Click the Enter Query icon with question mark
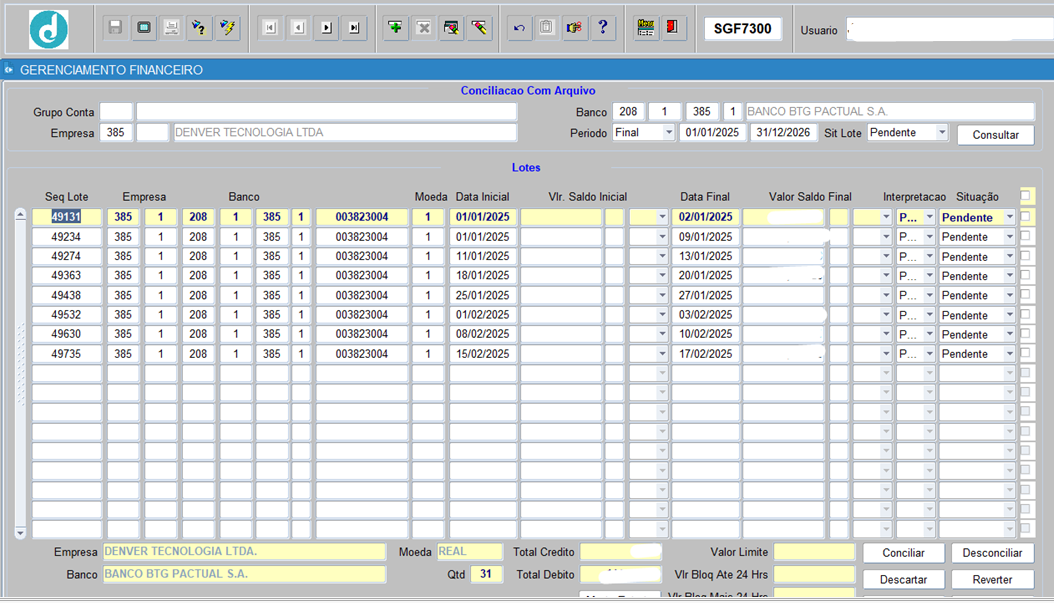 [199, 28]
